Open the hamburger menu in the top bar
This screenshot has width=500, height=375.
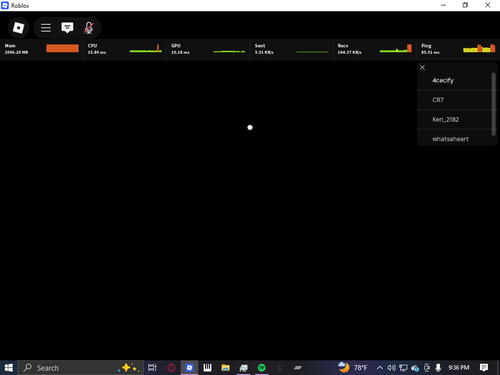pyautogui.click(x=46, y=28)
